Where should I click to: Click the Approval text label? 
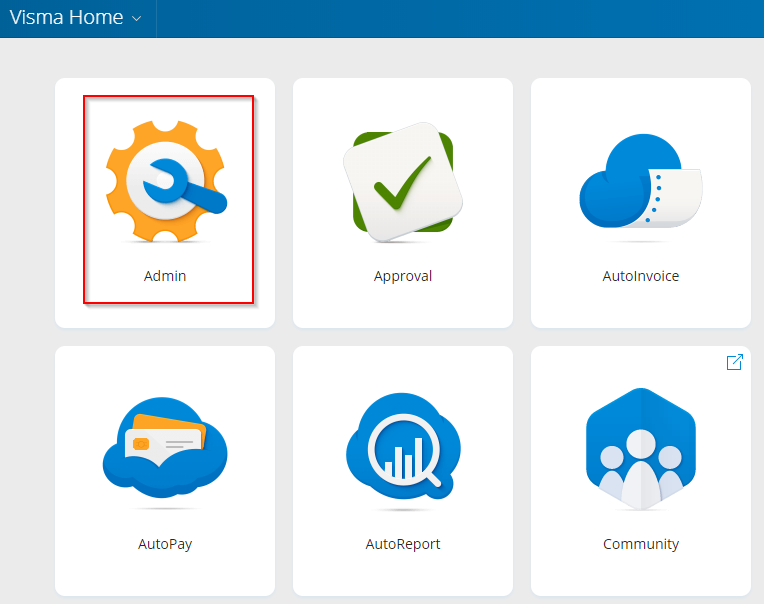coord(403,276)
